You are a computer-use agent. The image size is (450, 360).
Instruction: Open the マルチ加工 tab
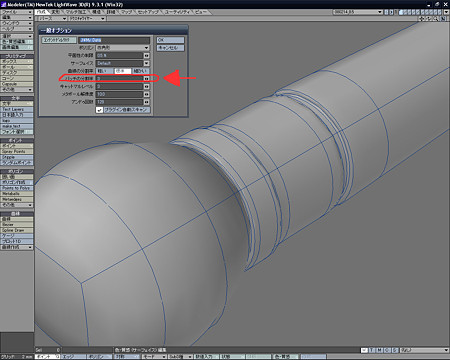76,12
